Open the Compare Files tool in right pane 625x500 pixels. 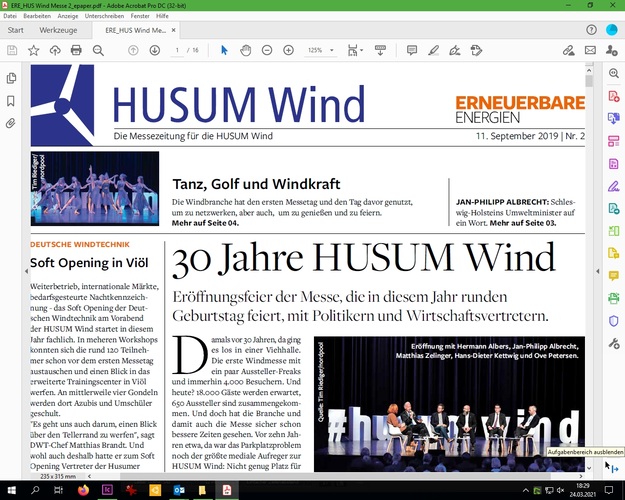tap(614, 231)
